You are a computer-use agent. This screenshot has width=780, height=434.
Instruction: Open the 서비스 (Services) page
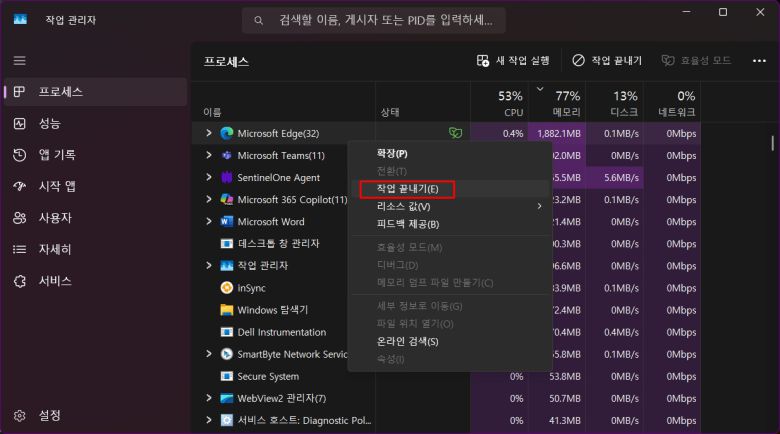(x=55, y=281)
